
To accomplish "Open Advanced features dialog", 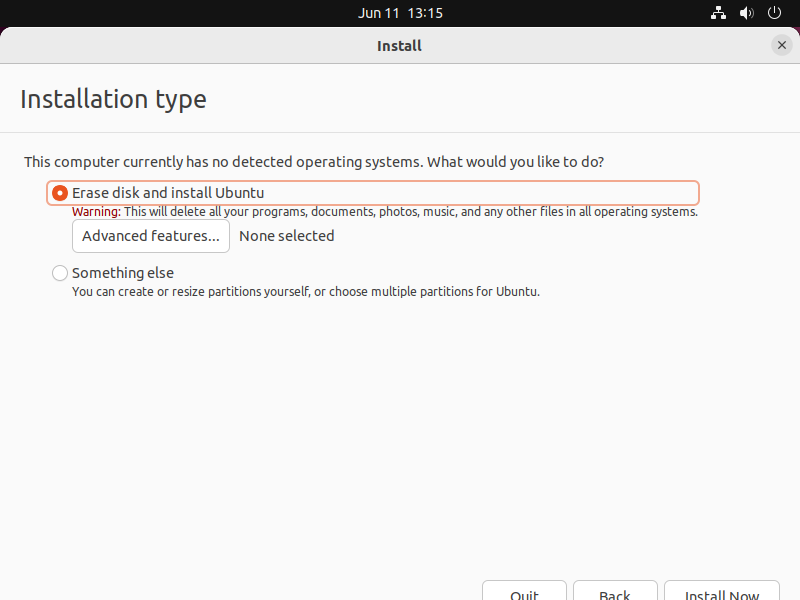I will [x=151, y=236].
